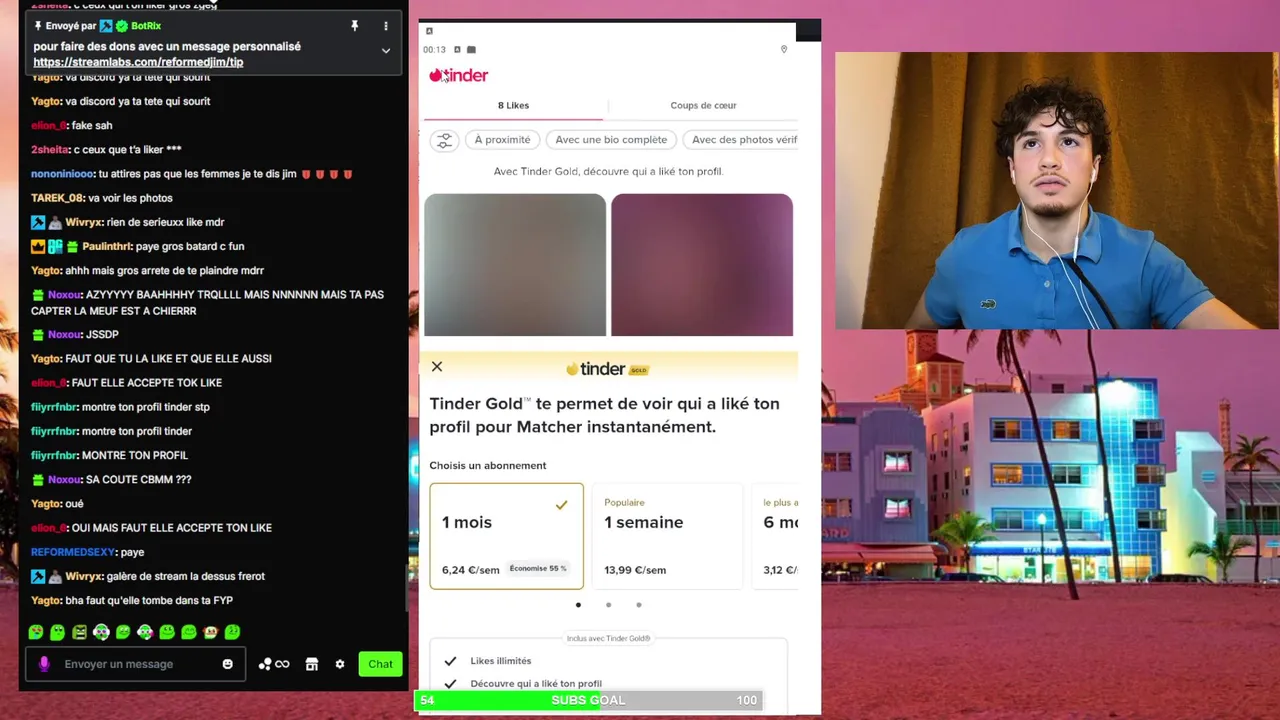The height and width of the screenshot is (720, 1280).
Task: Select the angry square-faced emote
Action: (79, 632)
